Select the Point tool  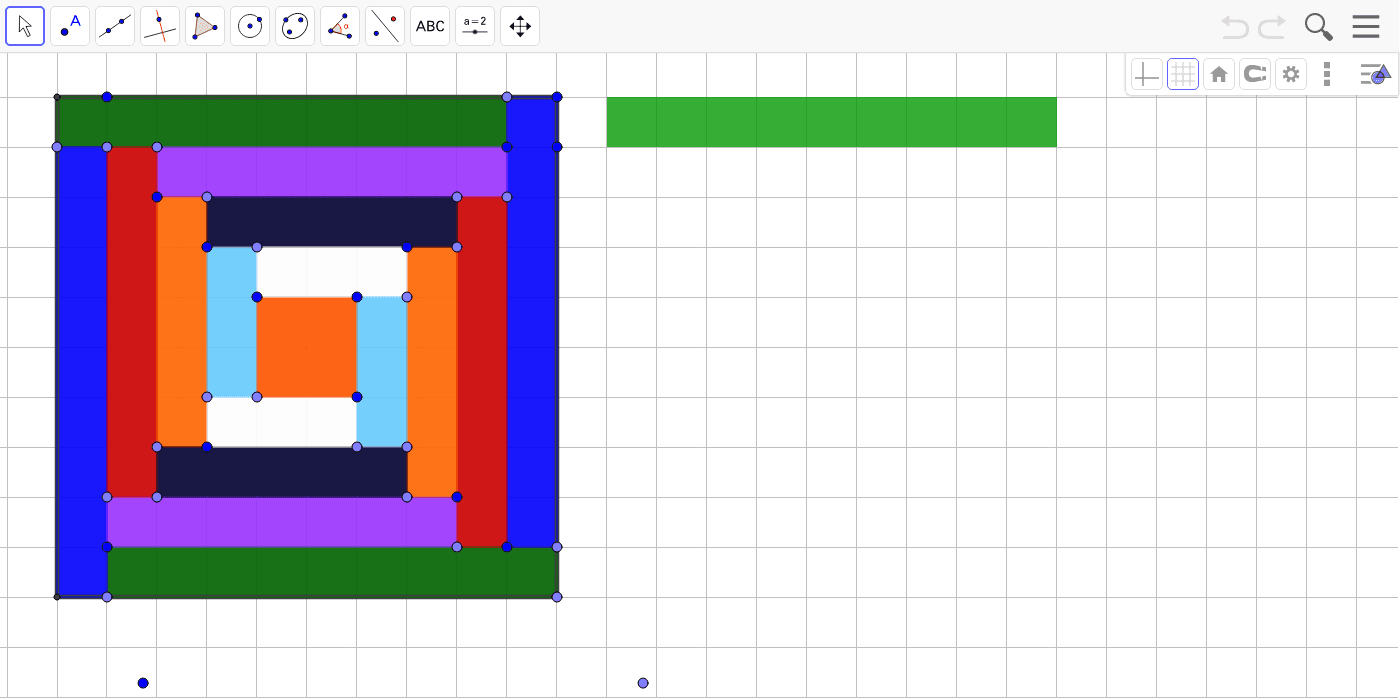[70, 26]
